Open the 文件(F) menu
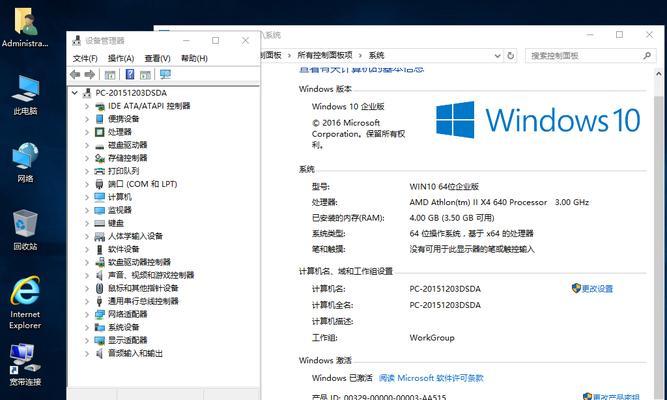The width and height of the screenshot is (667, 400). 85,58
